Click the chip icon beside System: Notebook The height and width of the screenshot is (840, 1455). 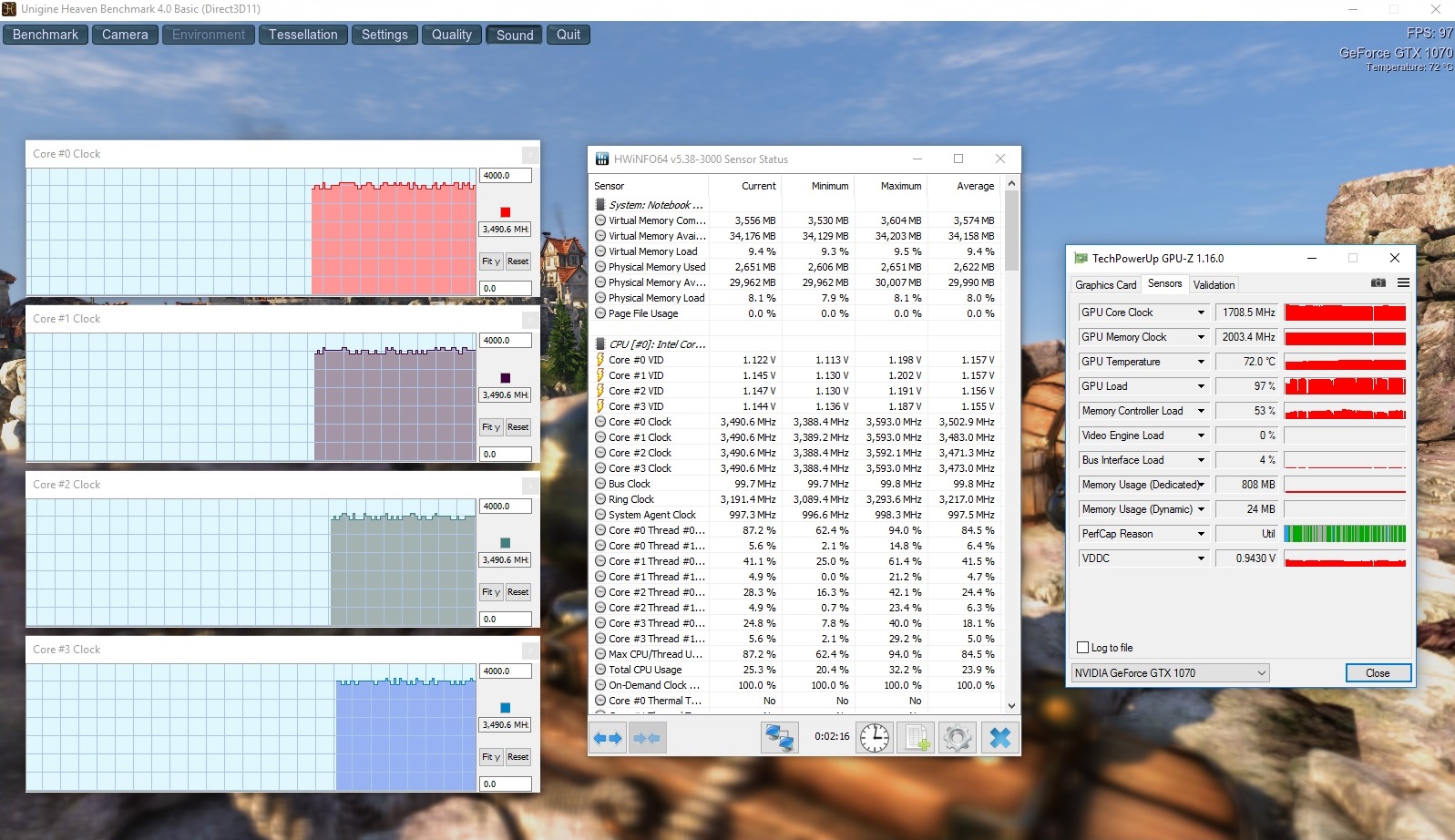pyautogui.click(x=600, y=205)
